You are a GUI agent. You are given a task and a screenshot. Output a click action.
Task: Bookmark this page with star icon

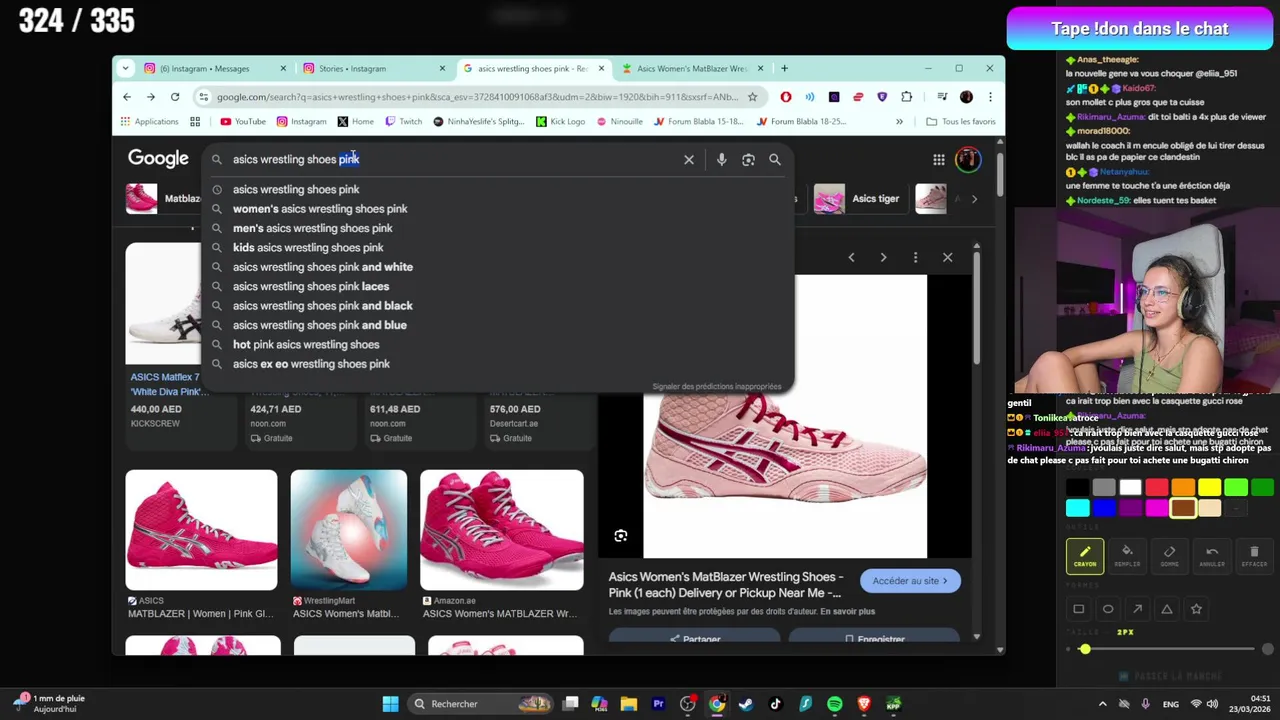coord(753,97)
